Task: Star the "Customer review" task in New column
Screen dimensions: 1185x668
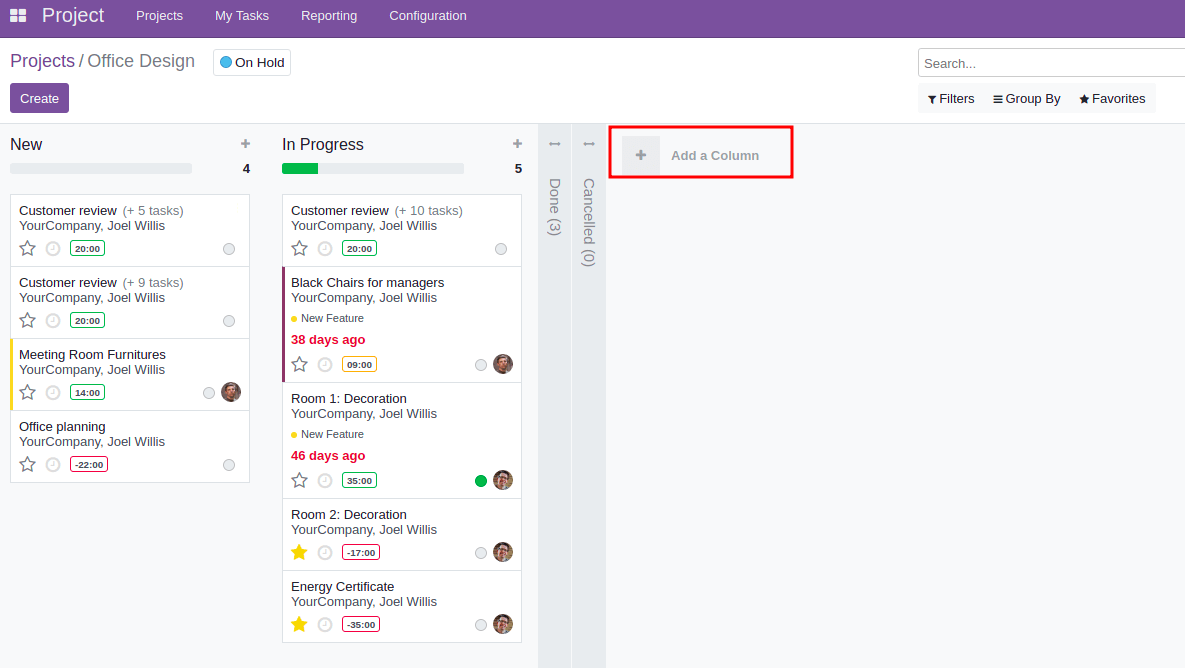Action: point(27,247)
